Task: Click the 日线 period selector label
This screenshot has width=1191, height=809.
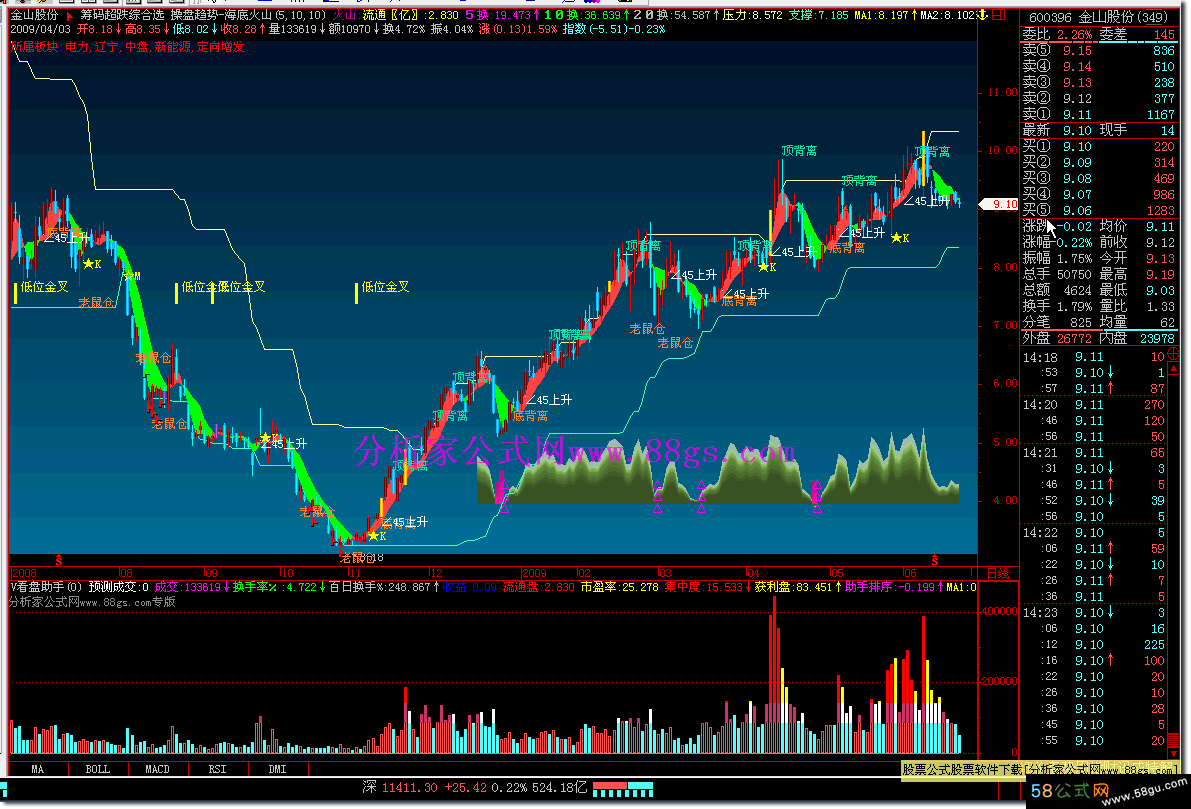Action: click(998, 574)
